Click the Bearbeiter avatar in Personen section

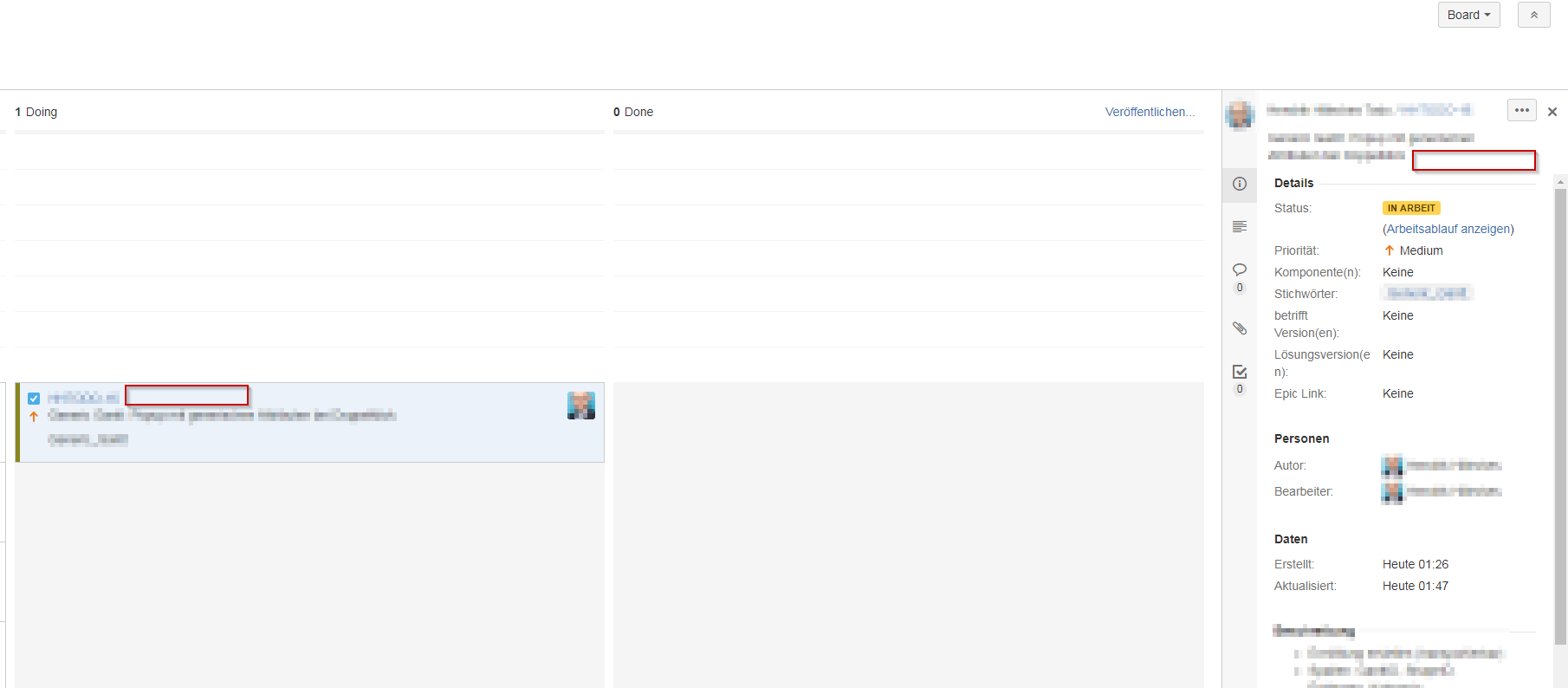[x=1392, y=491]
